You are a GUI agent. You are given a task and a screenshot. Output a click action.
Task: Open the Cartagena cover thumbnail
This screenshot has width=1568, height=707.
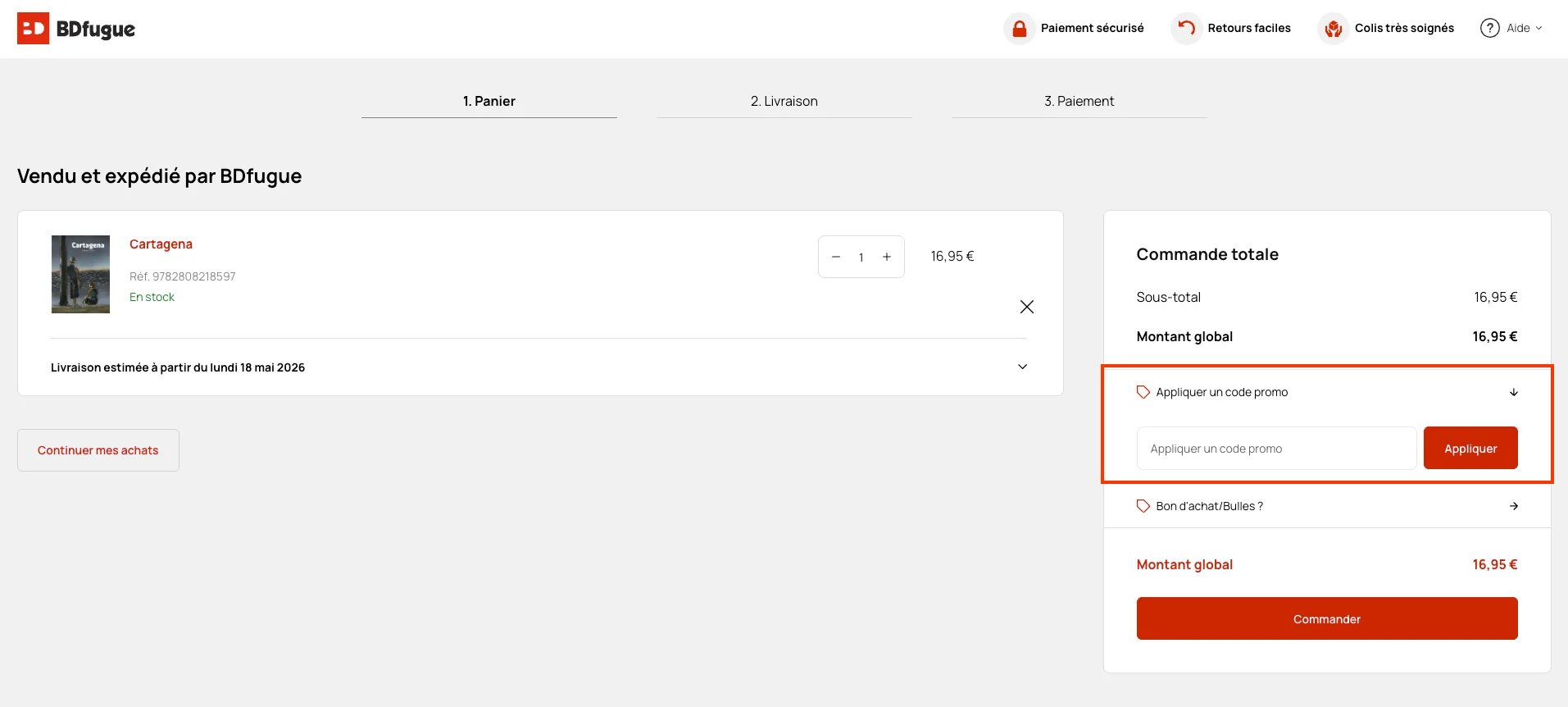coord(80,274)
